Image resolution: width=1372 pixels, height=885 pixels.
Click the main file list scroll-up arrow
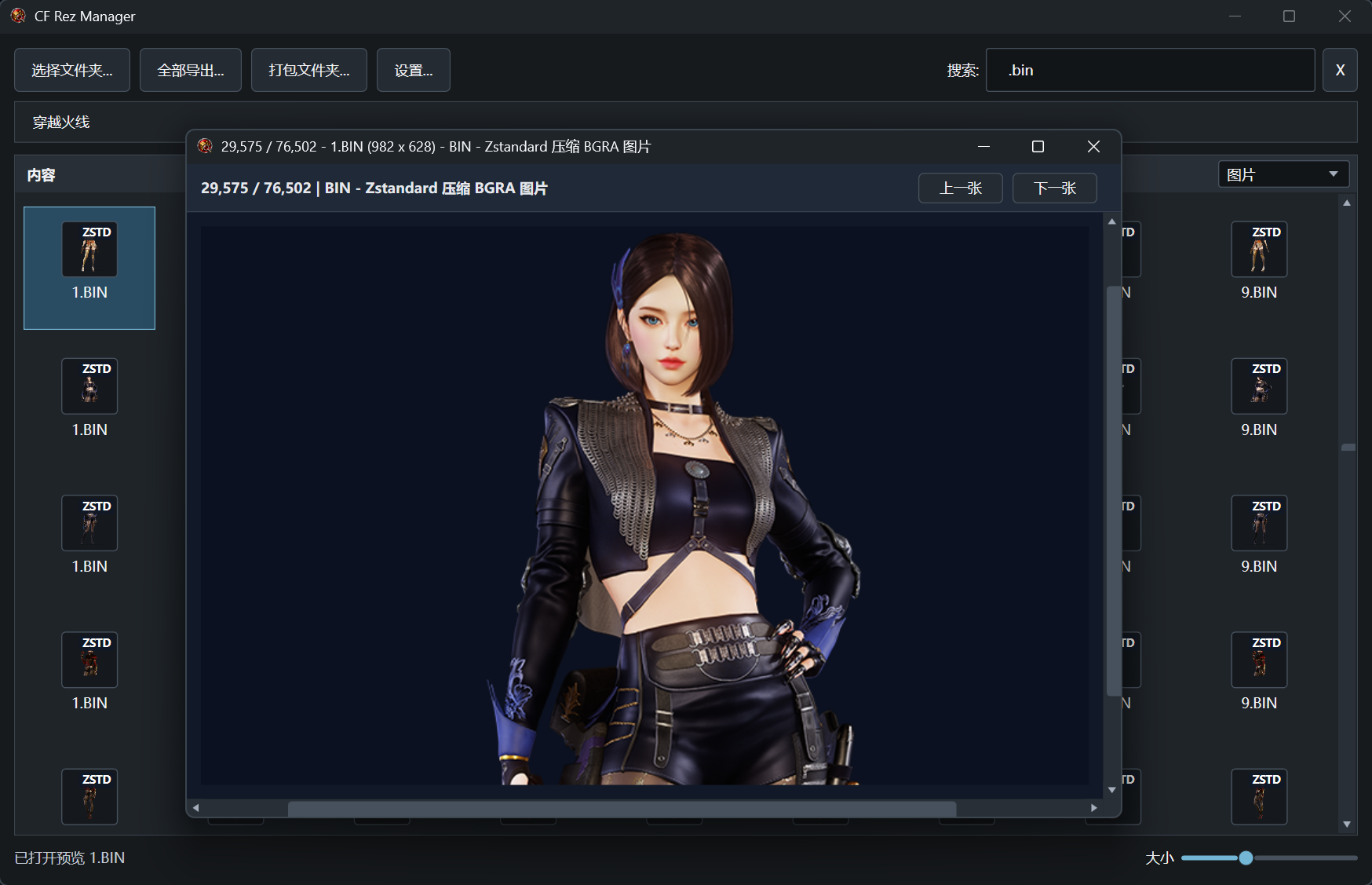[1347, 203]
